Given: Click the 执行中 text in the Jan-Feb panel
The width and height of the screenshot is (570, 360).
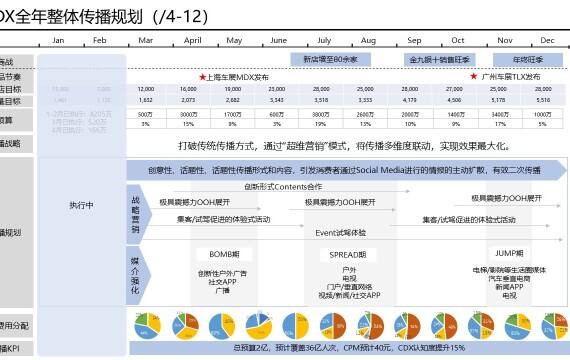Looking at the screenshot, I should (81, 205).
